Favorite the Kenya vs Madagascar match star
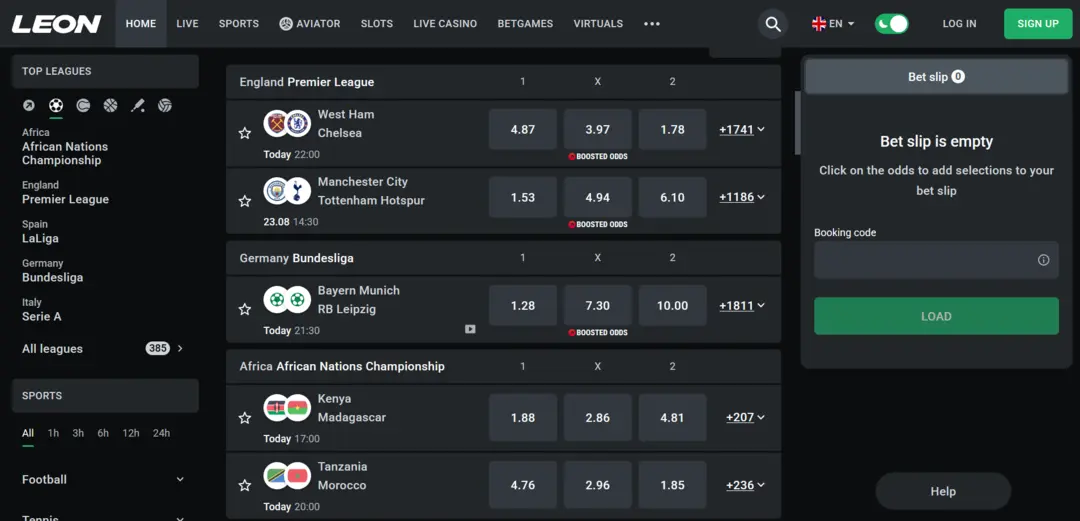This screenshot has height=521, width=1080. 245,418
